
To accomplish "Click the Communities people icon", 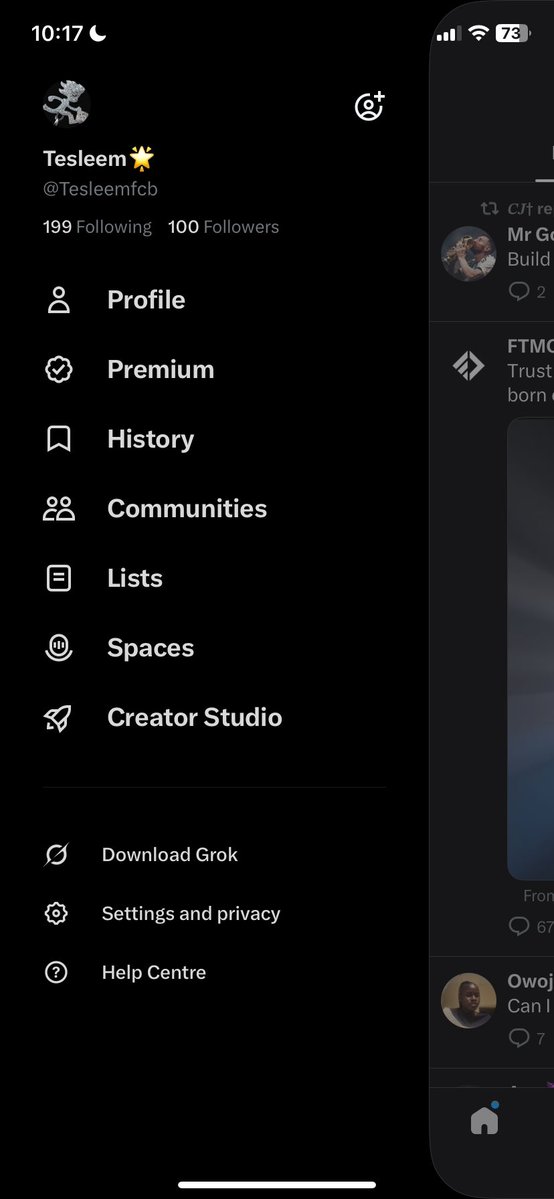I will click(59, 509).
